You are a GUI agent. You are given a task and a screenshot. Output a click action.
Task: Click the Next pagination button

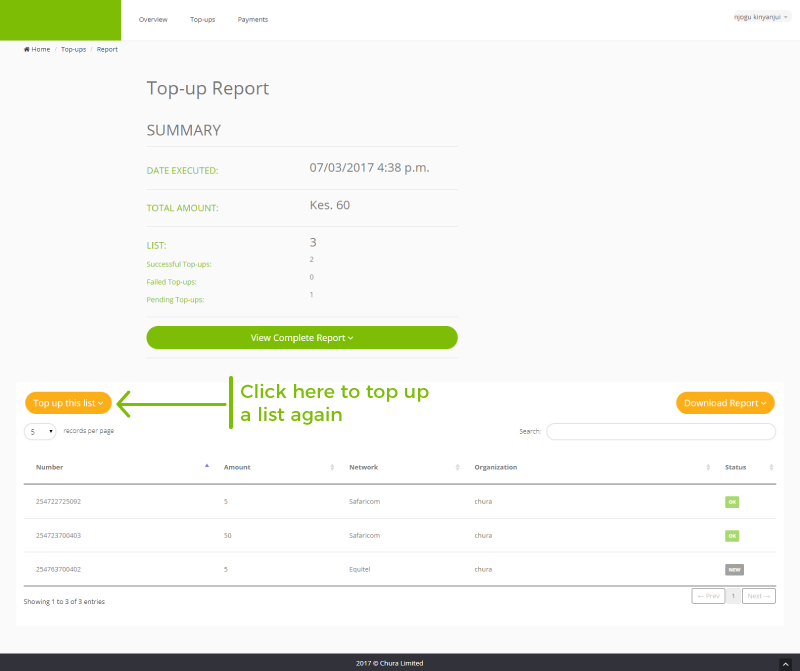click(x=758, y=596)
